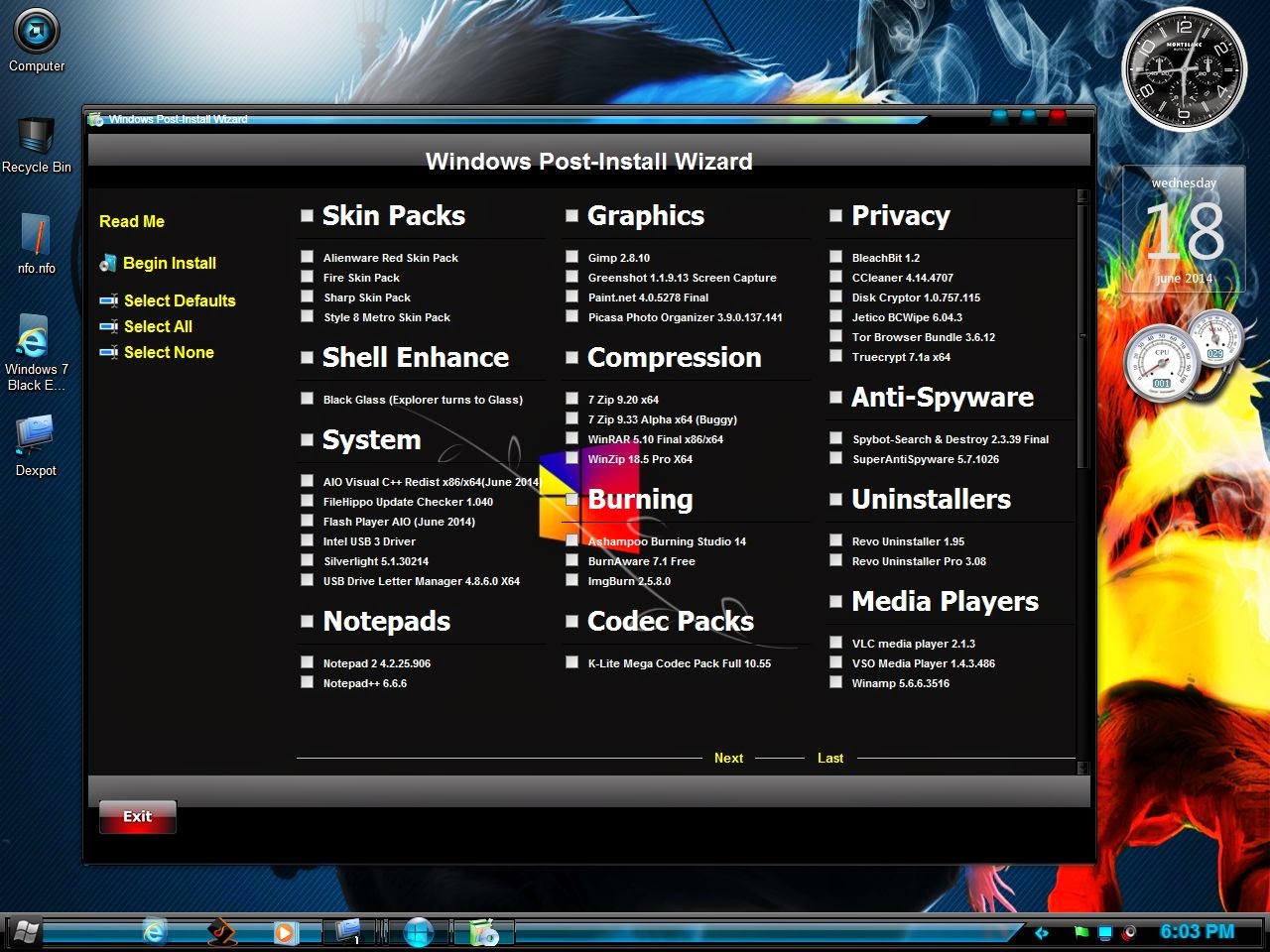
Task: Tick Notepad++ 6.6.6 checkbox
Action: (x=308, y=682)
